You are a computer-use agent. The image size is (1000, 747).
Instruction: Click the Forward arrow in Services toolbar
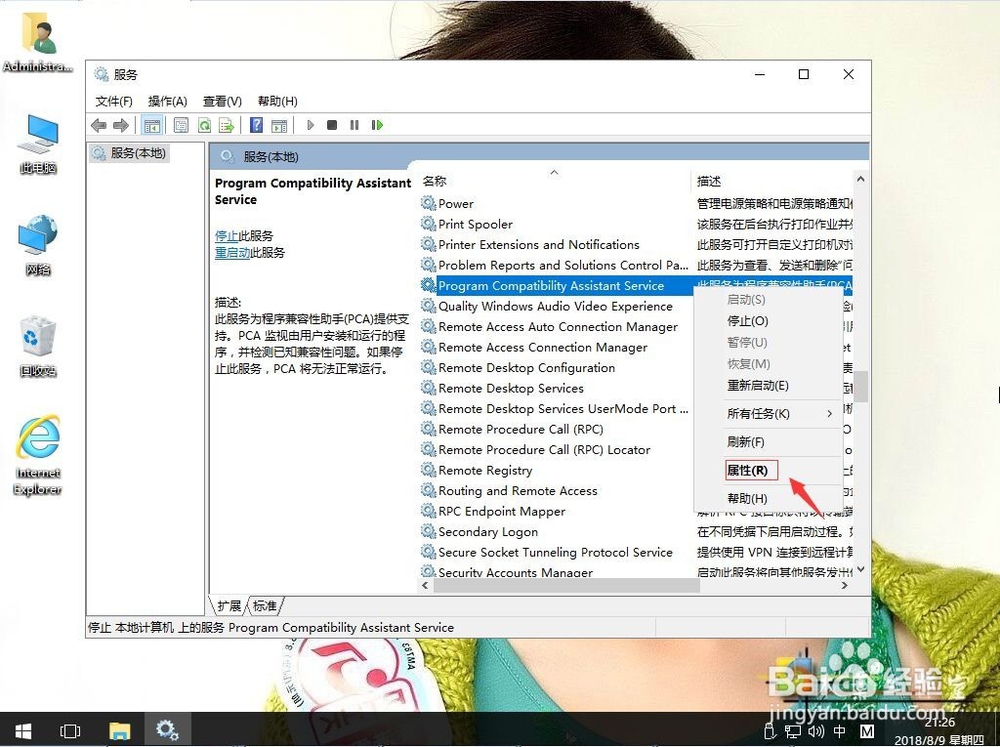121,125
